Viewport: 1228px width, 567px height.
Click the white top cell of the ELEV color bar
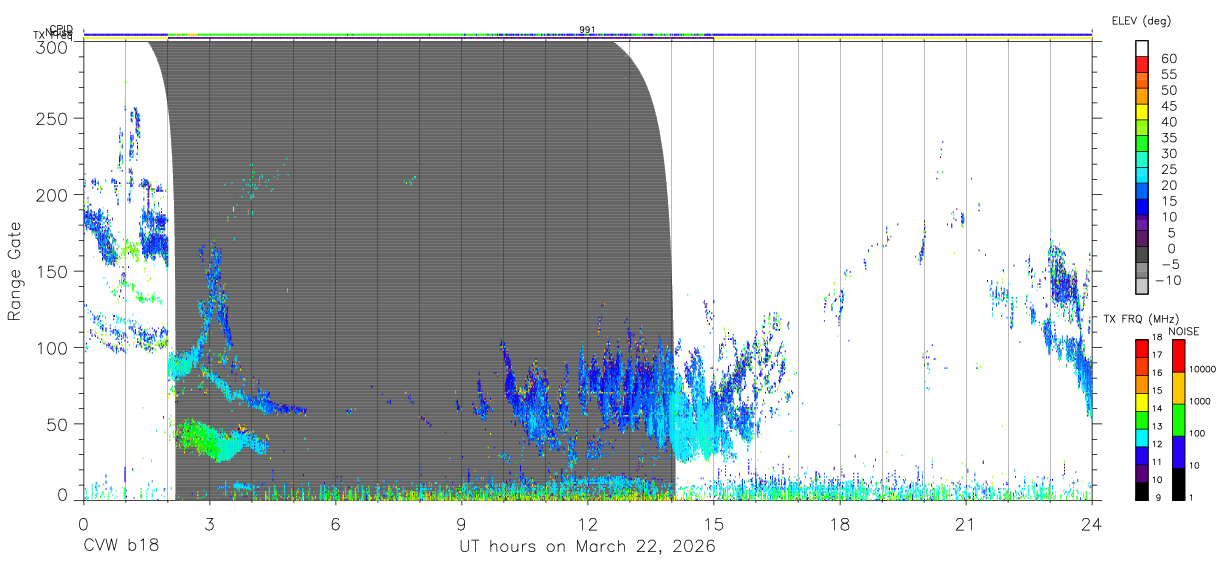click(1142, 50)
